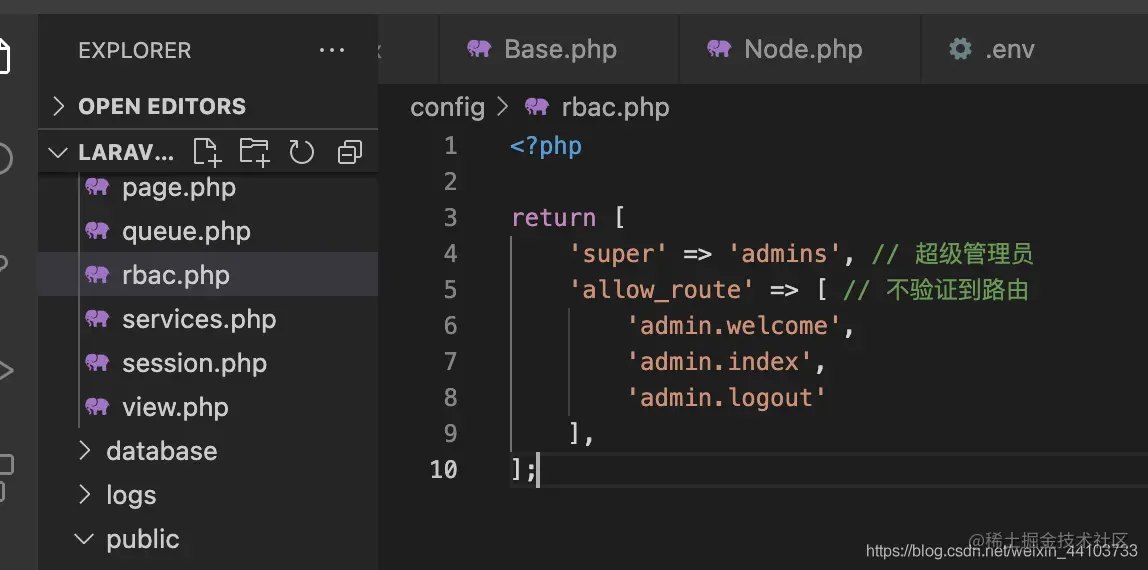Click the 'super' key string

coord(618,254)
